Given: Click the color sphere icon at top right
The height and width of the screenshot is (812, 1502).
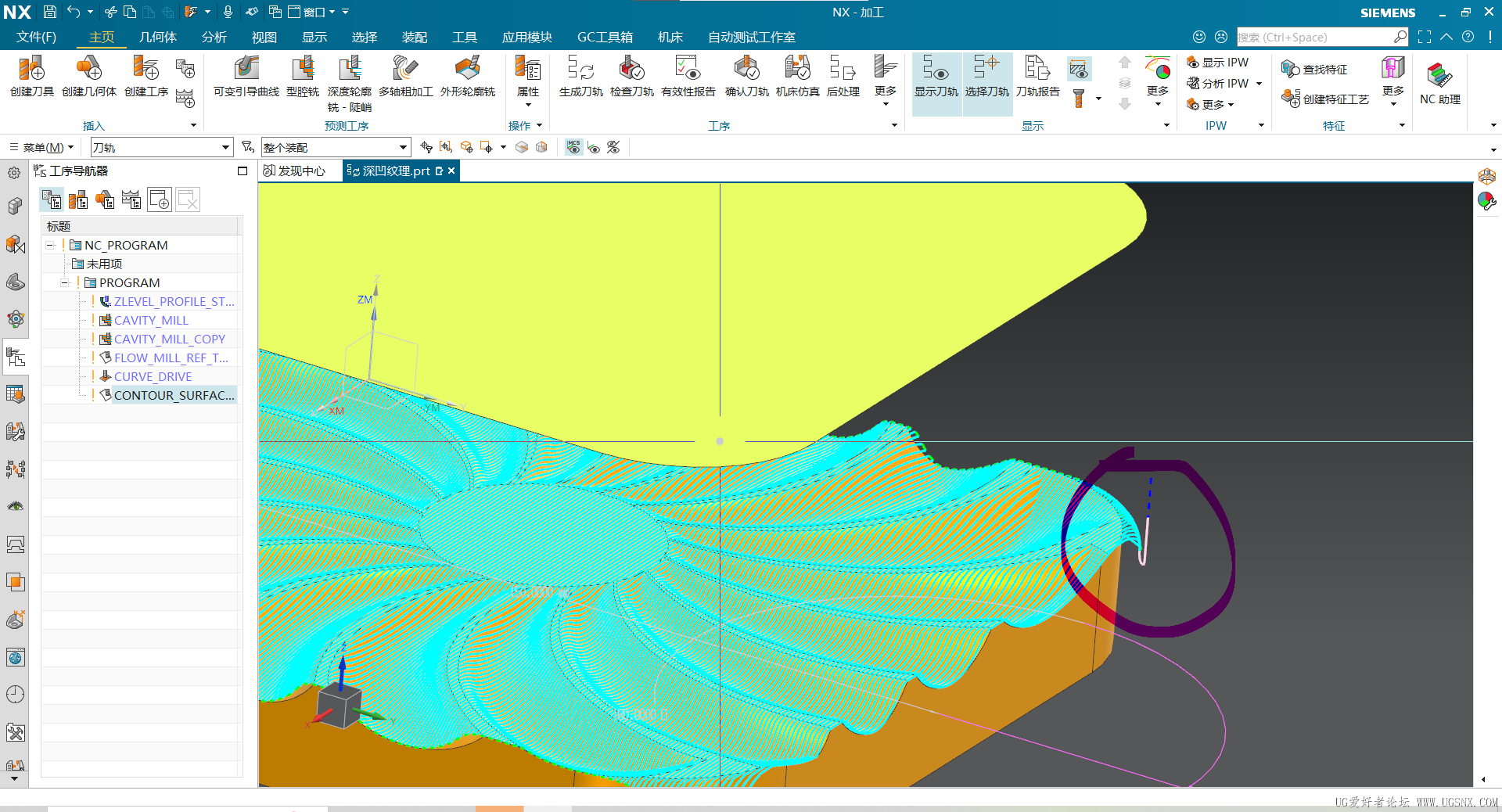Looking at the screenshot, I should click(1486, 202).
